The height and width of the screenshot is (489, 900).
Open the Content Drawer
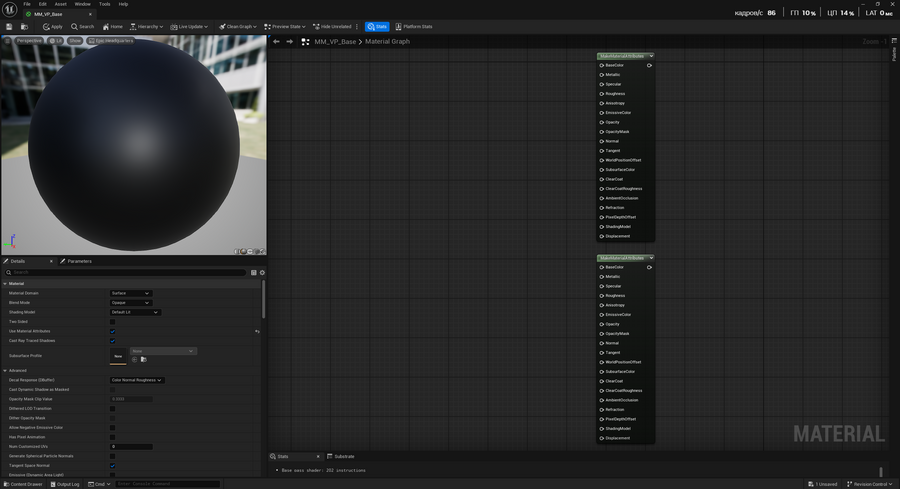click(x=23, y=484)
